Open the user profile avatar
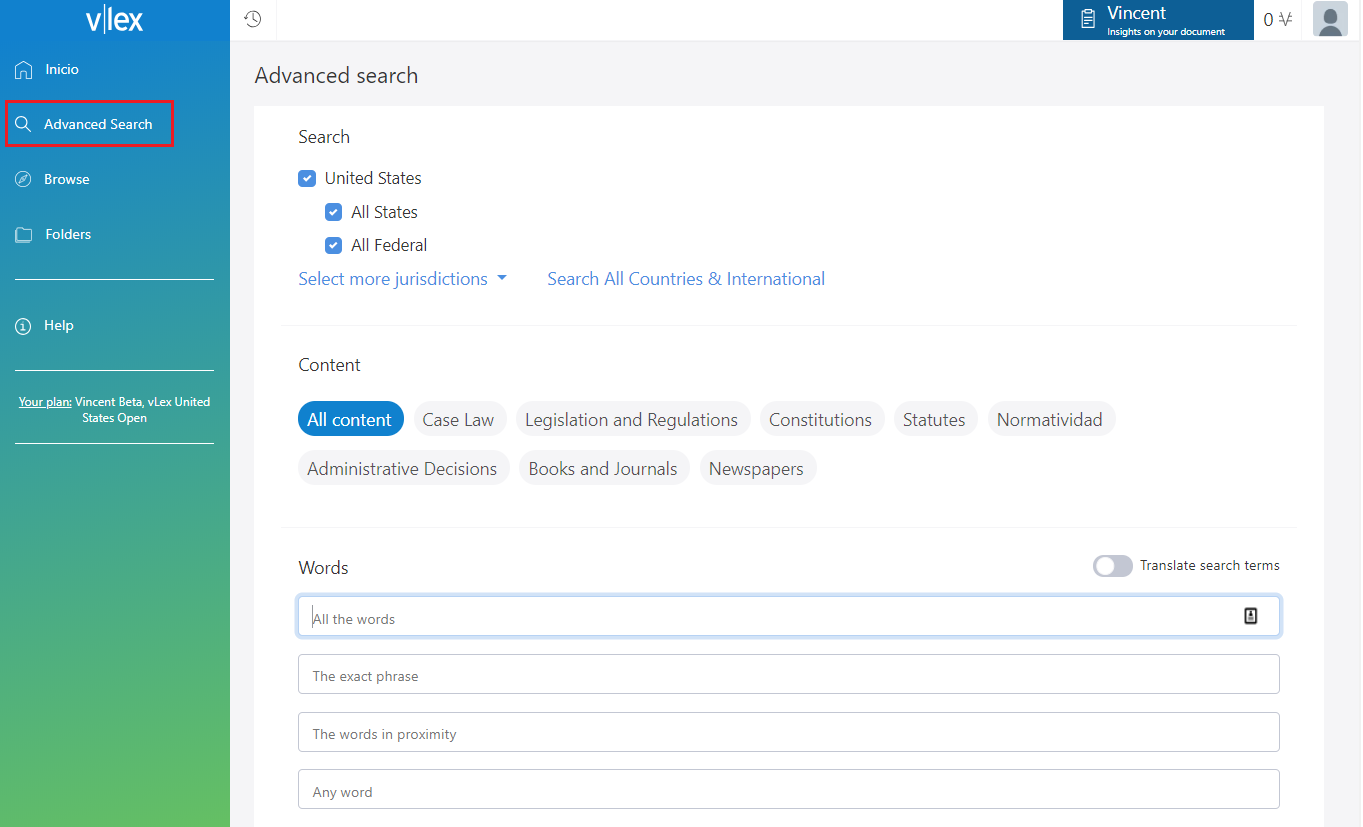 1330,19
